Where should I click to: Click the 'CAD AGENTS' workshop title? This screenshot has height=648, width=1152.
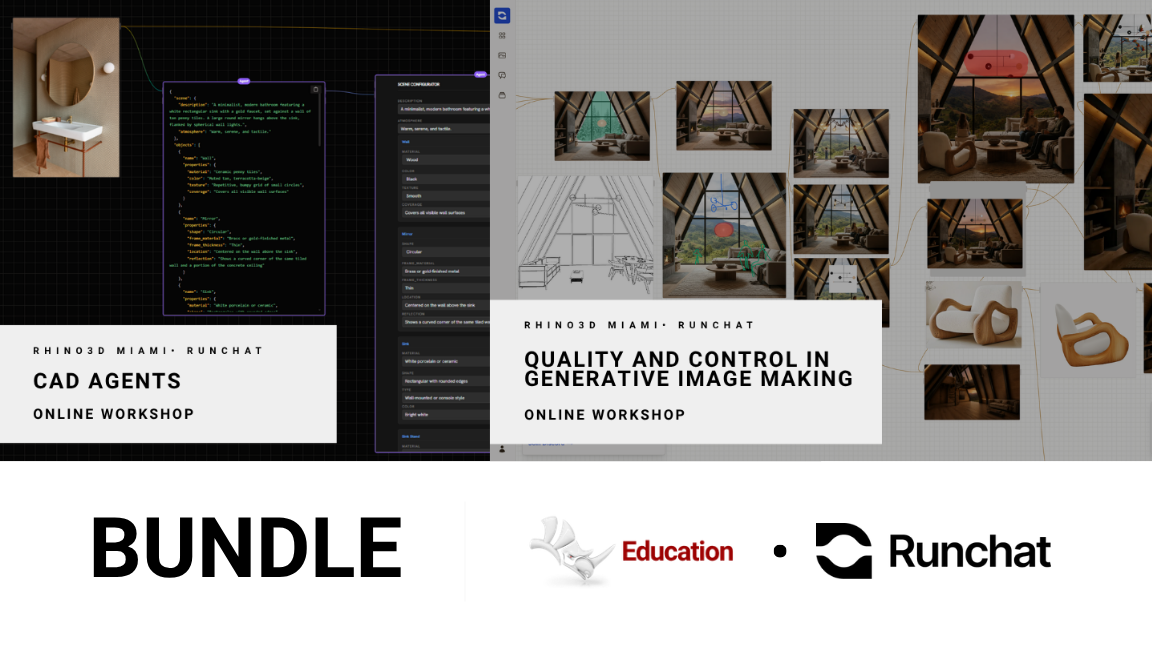(107, 381)
